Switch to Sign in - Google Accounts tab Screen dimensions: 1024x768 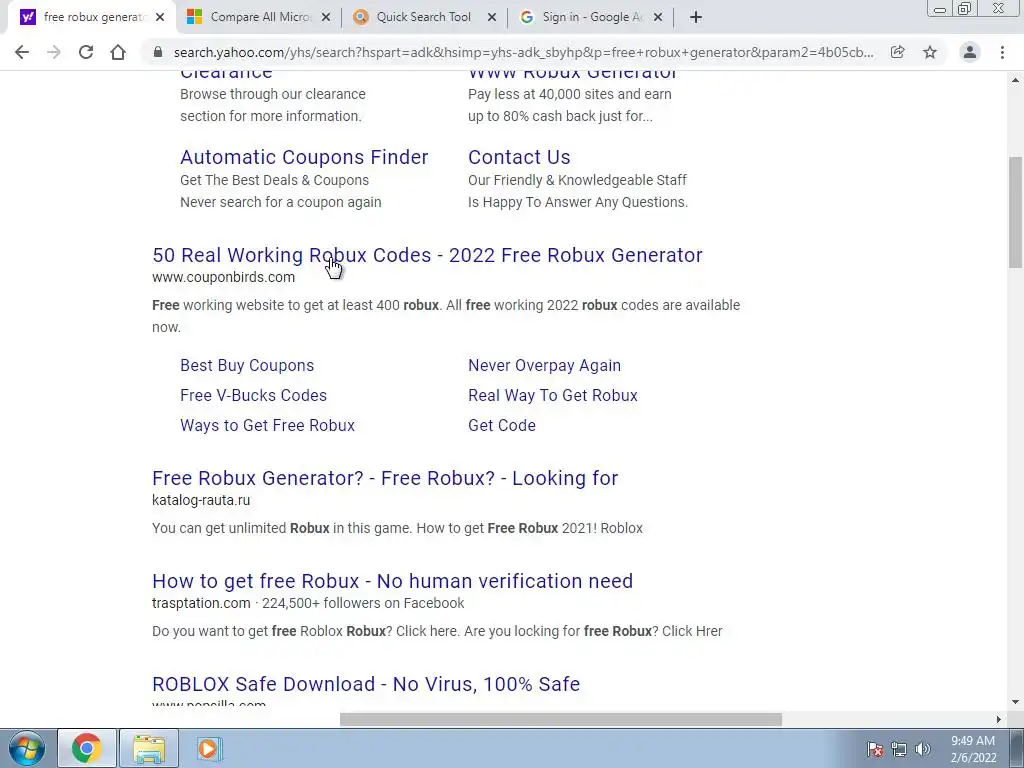590,17
